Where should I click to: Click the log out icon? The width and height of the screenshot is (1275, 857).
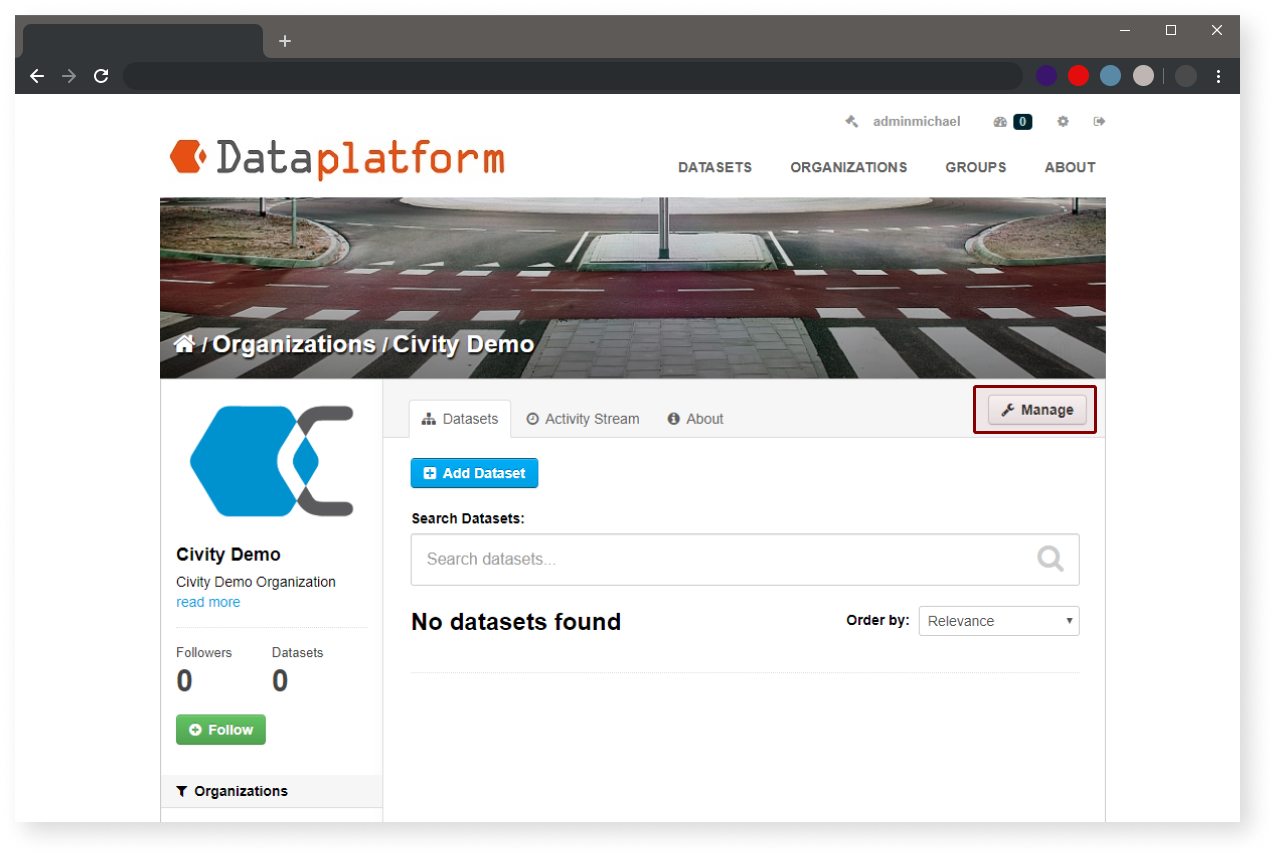click(1099, 122)
